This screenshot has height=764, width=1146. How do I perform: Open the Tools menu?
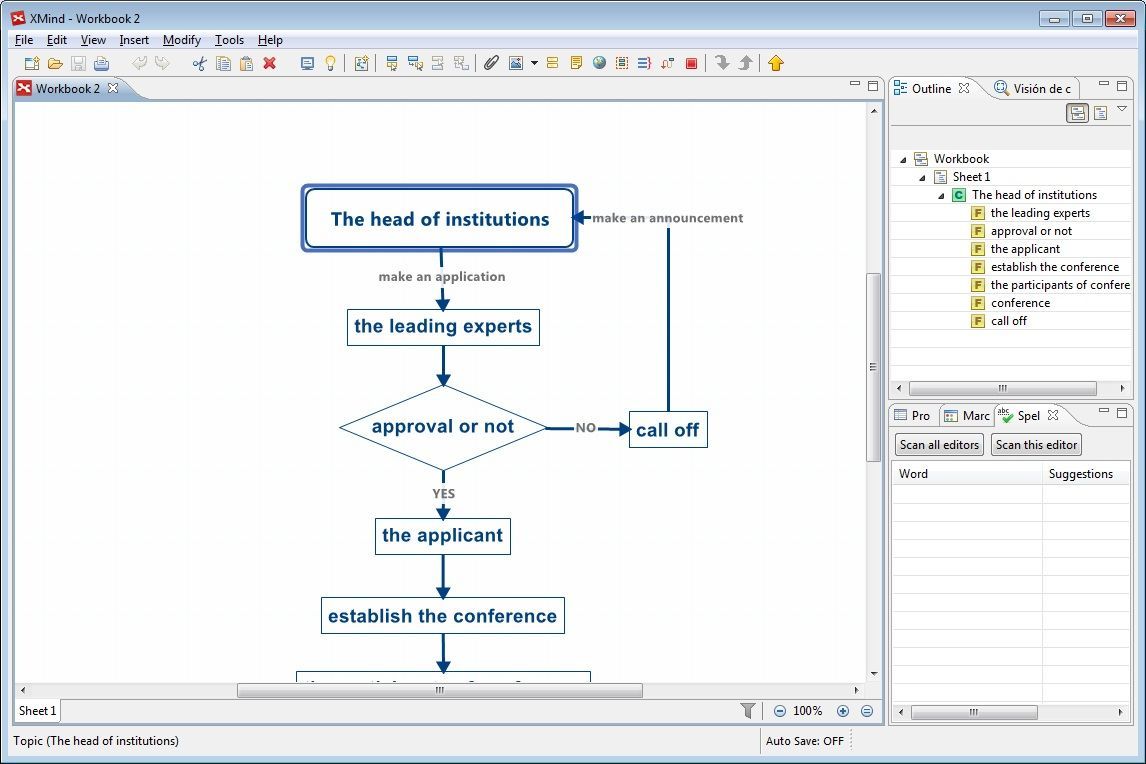coord(229,40)
